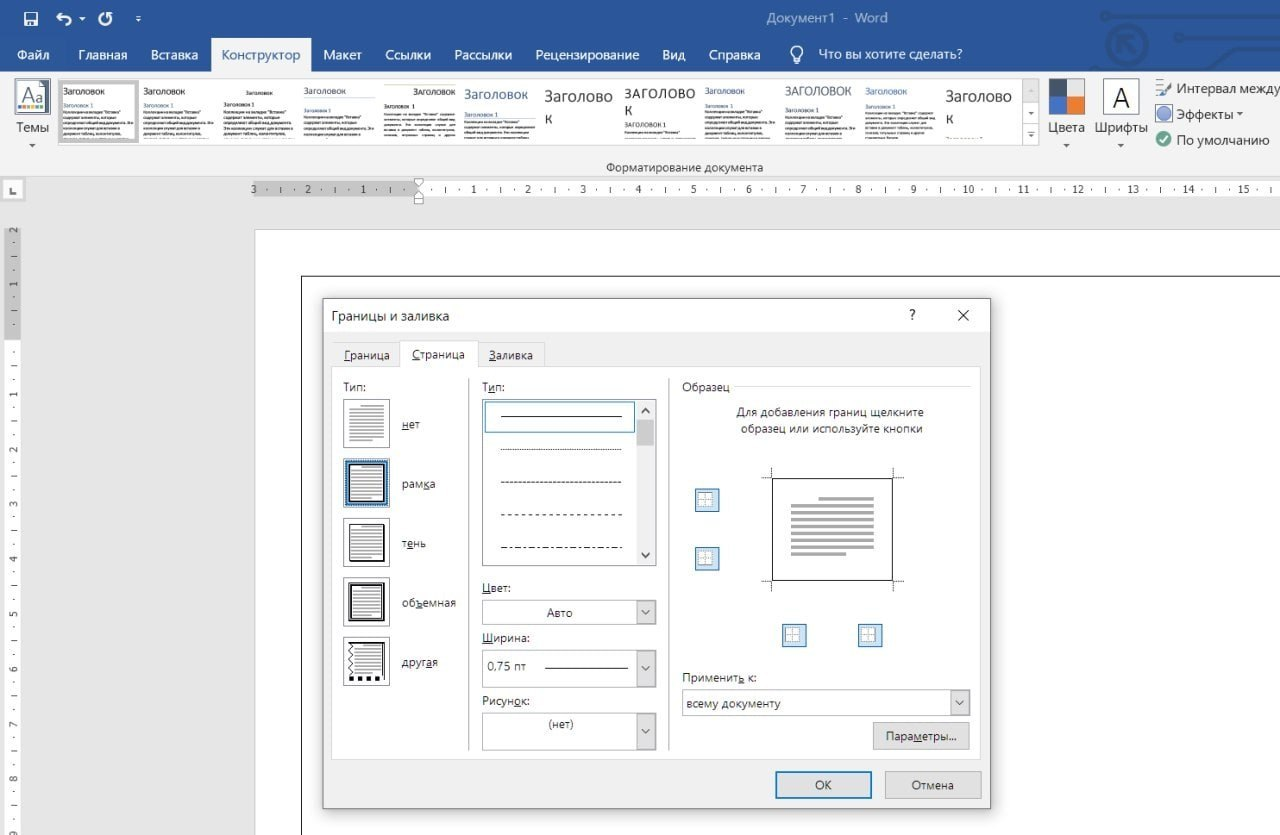Expand the 'Применить к' dropdown
1280x835 pixels.
959,703
